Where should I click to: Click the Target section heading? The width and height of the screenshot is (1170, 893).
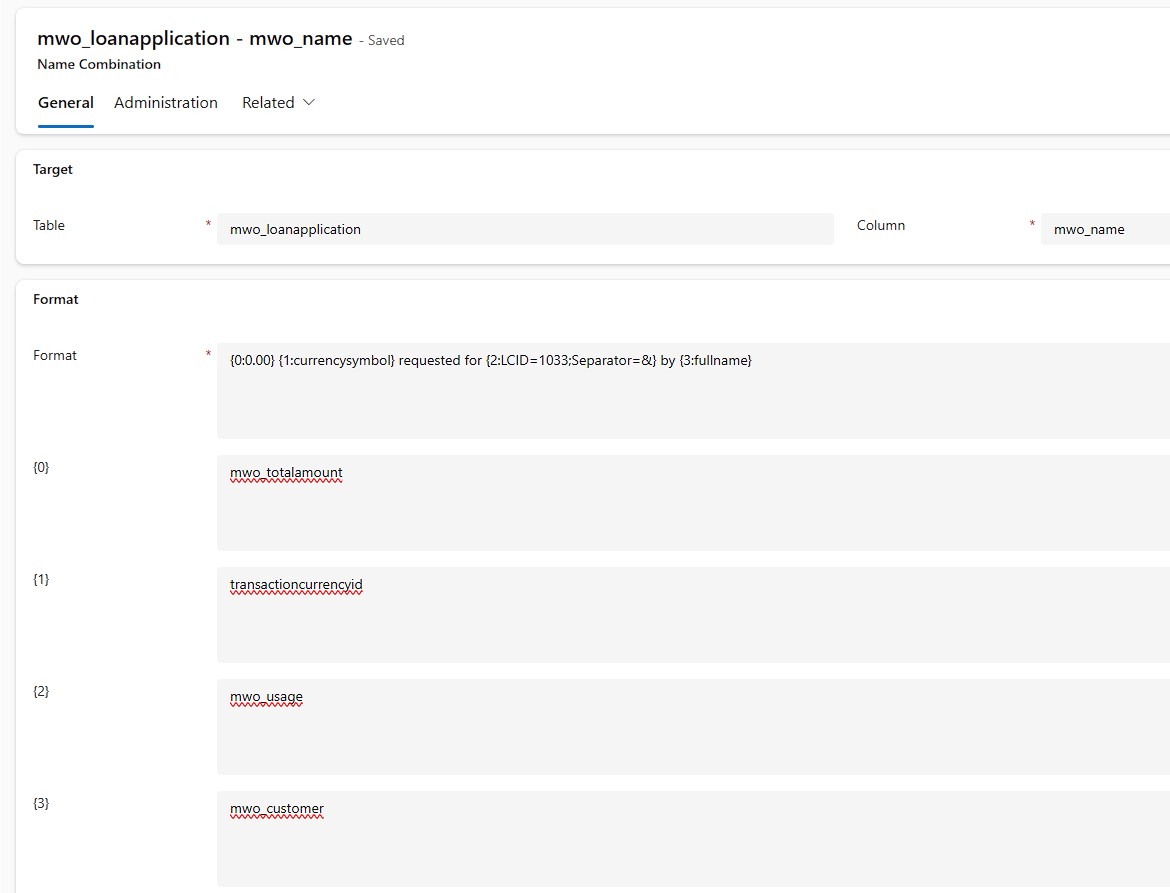(53, 169)
